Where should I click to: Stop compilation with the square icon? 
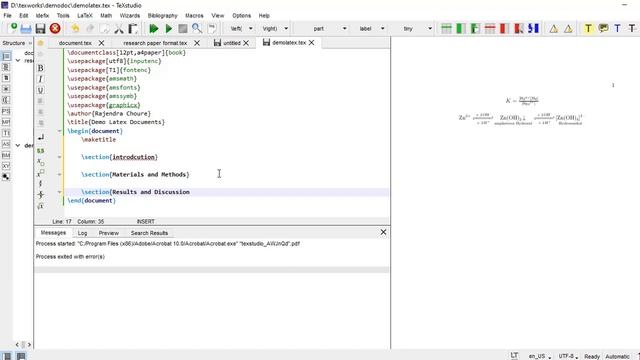[x=183, y=29]
